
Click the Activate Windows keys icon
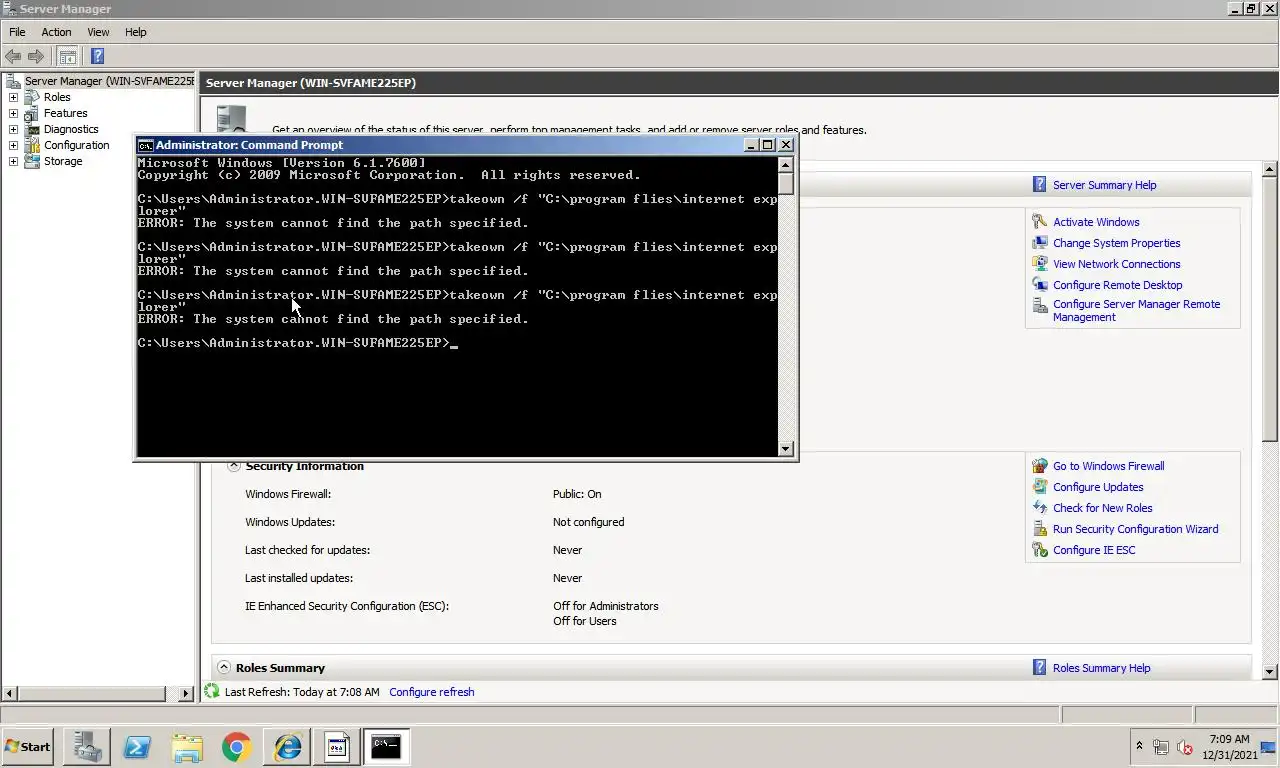click(1040, 222)
